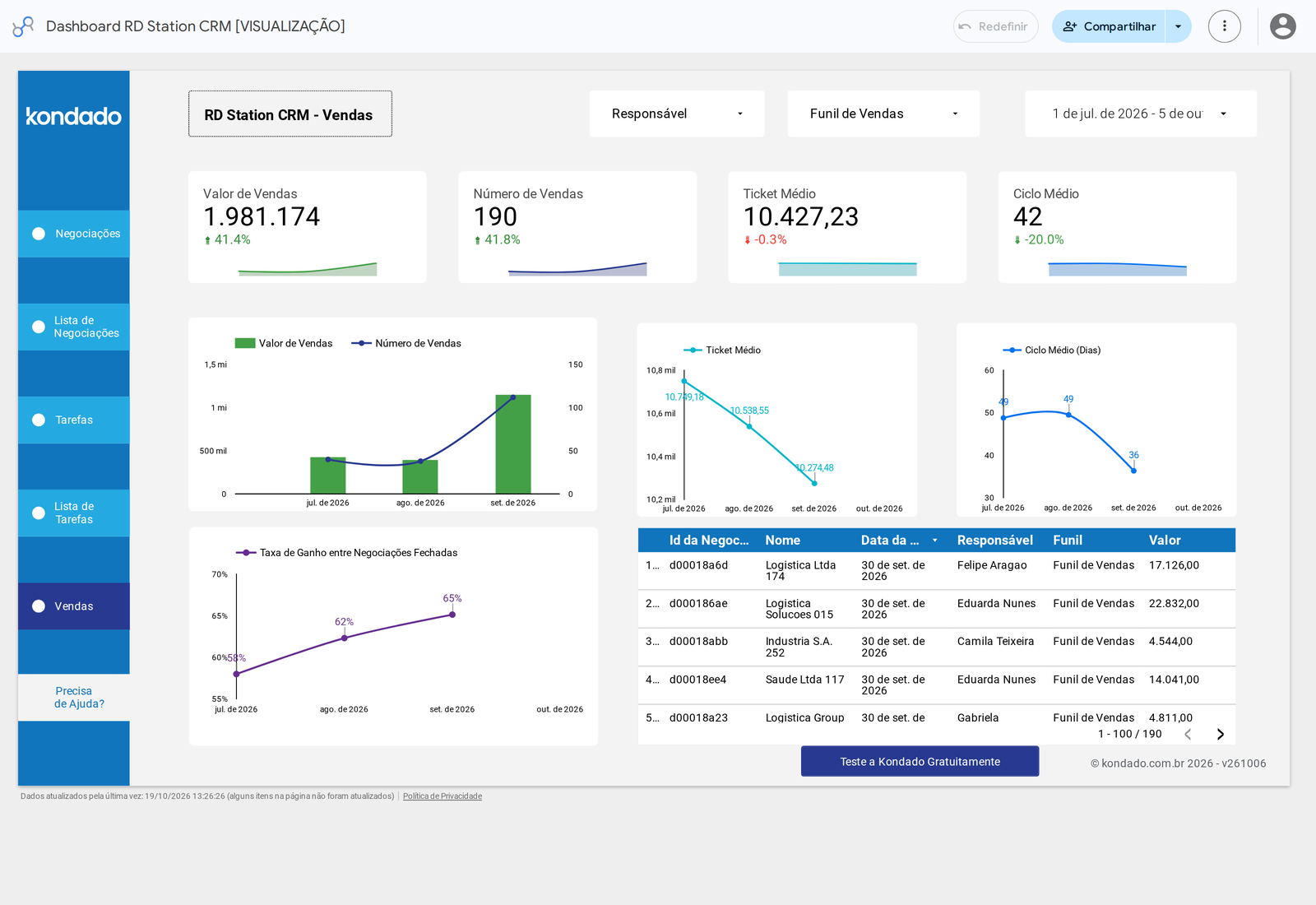Open the user account avatar
The width and height of the screenshot is (1316, 905).
coord(1282,26)
